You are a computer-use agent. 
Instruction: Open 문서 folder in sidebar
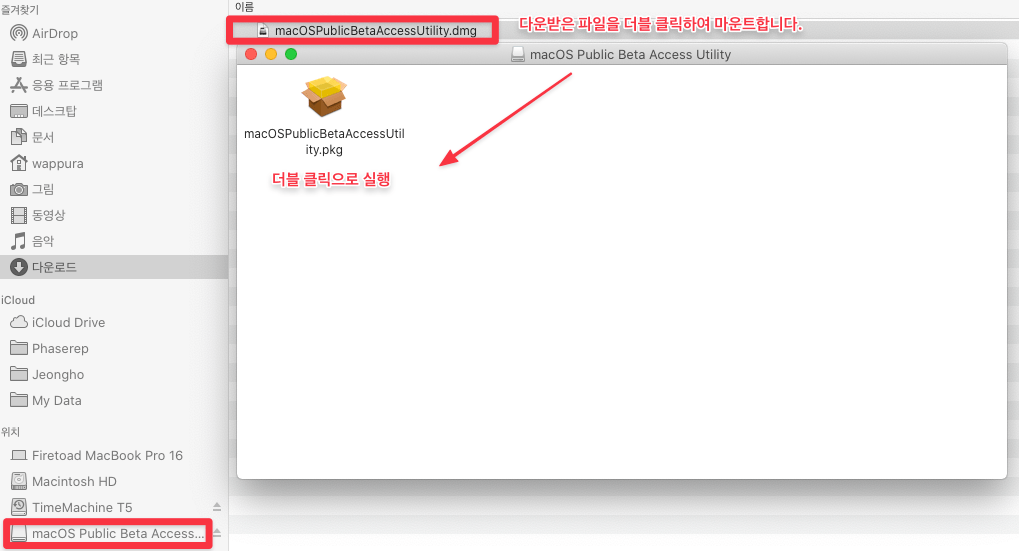point(43,137)
